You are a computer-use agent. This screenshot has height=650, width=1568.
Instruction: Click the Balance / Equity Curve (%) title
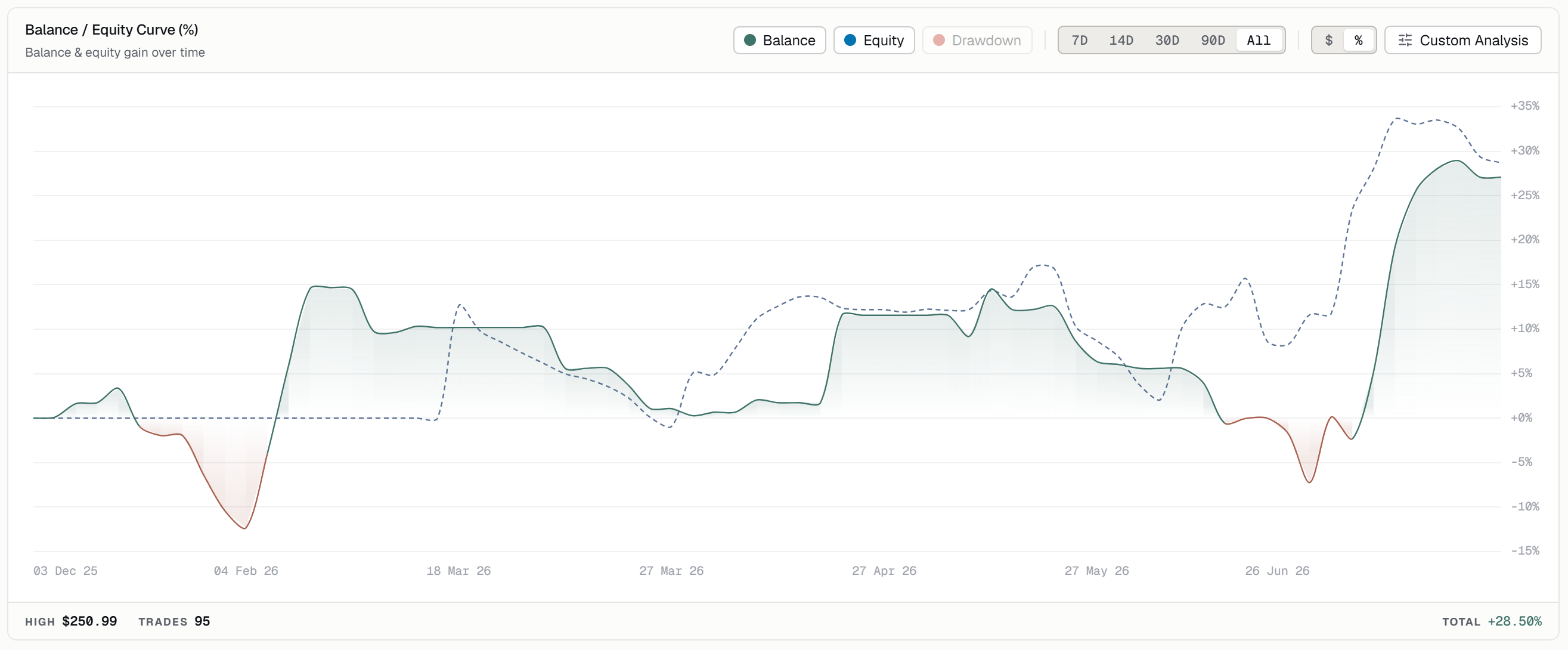(x=112, y=30)
